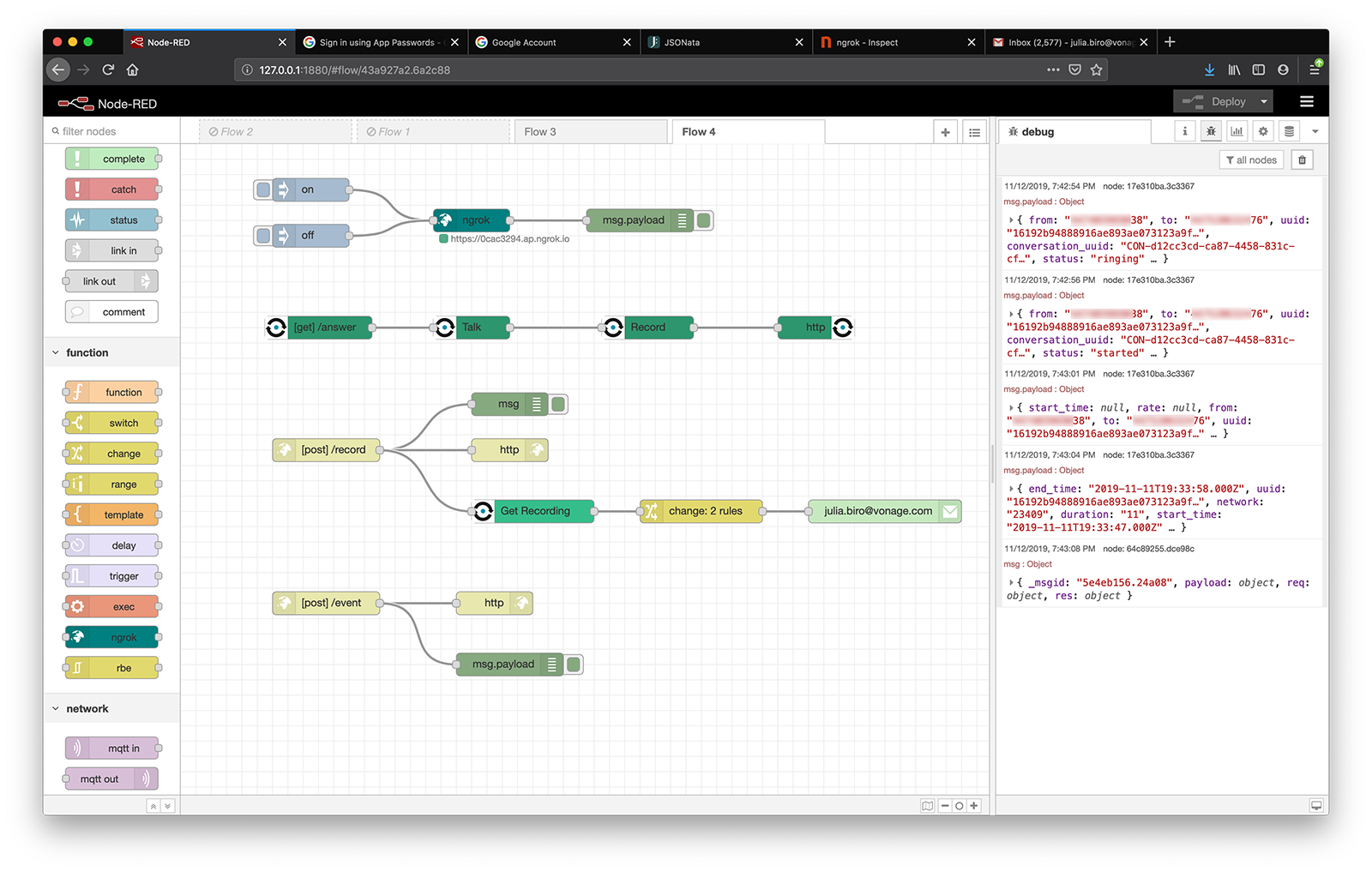Image resolution: width=1372 pixels, height=872 pixels.
Task: Open Node-RED main hamburger menu
Action: pos(1307,102)
